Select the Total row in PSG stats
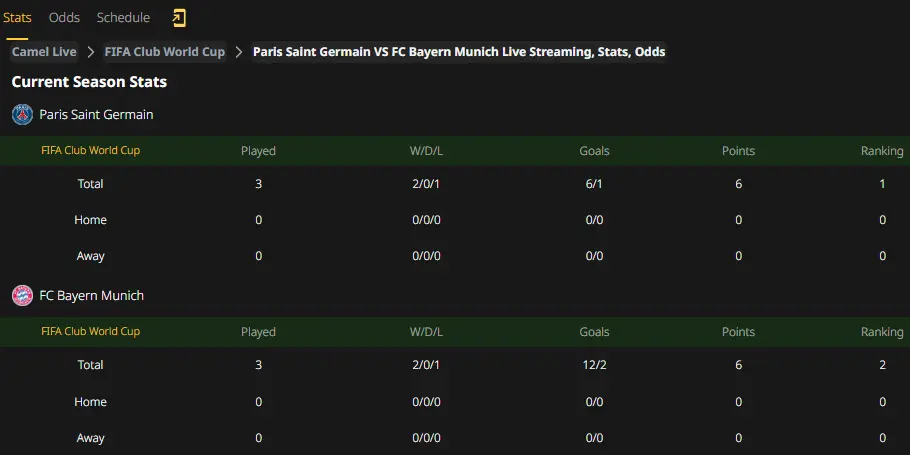Viewport: 910px width, 455px height. pyautogui.click(x=455, y=184)
